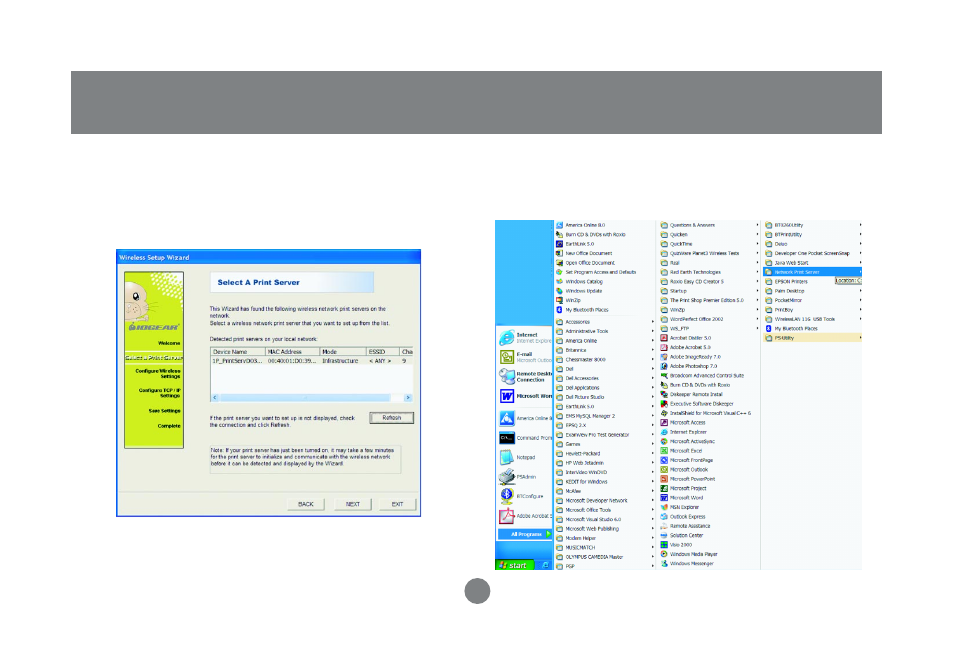Expand the QuickTime submenu arrow

(x=757, y=244)
